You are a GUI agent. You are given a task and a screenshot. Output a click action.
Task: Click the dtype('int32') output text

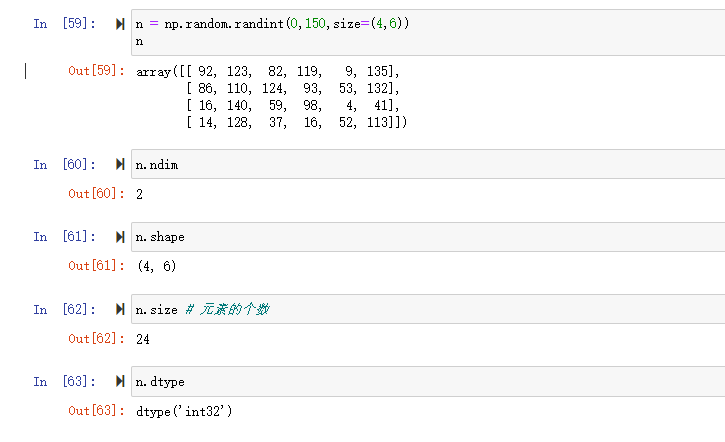[184, 411]
